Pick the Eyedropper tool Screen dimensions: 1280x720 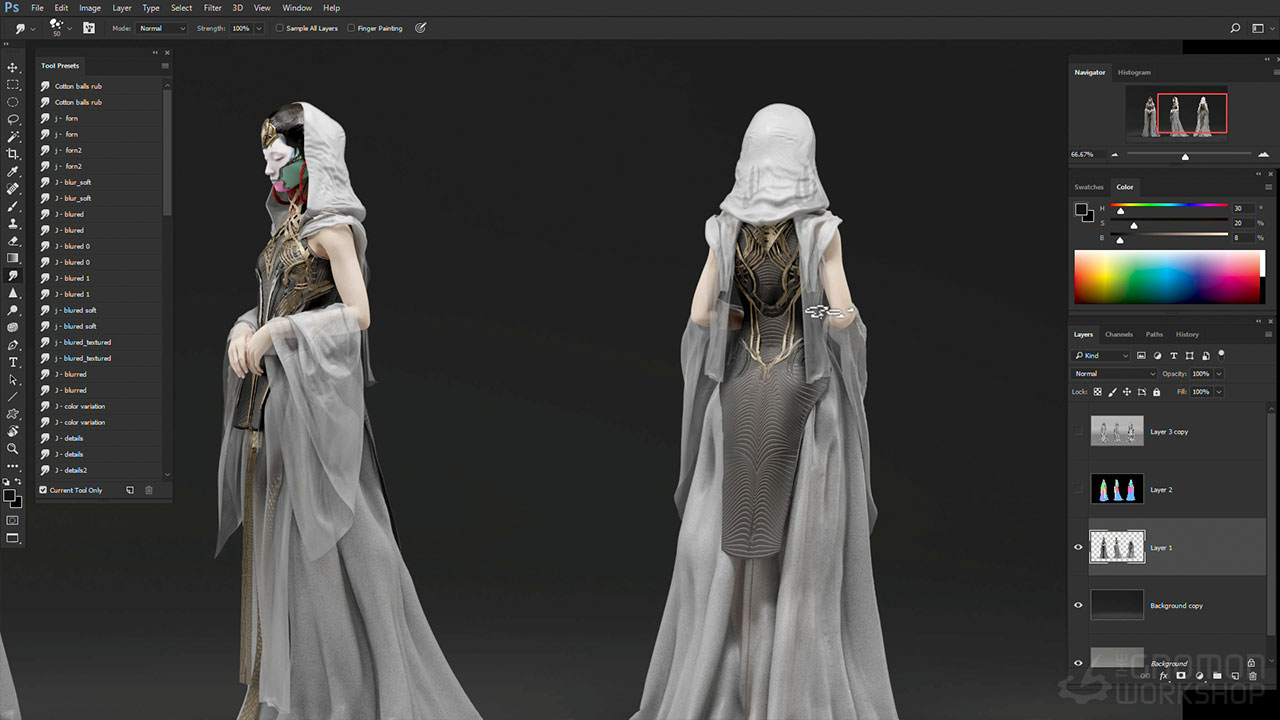(13, 171)
